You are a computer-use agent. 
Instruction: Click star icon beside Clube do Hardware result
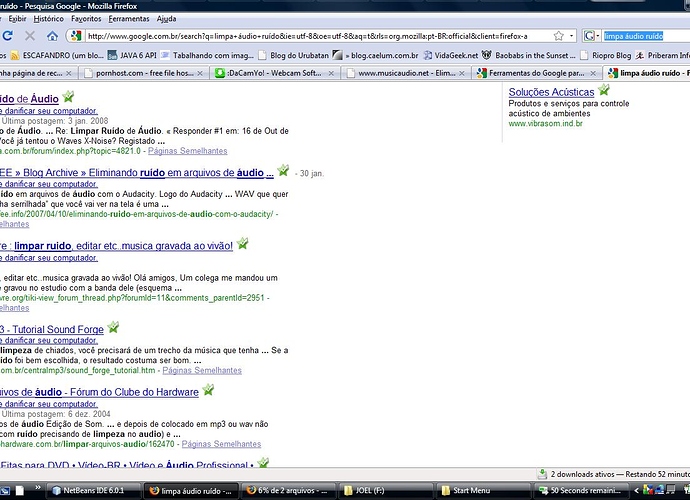[208, 390]
